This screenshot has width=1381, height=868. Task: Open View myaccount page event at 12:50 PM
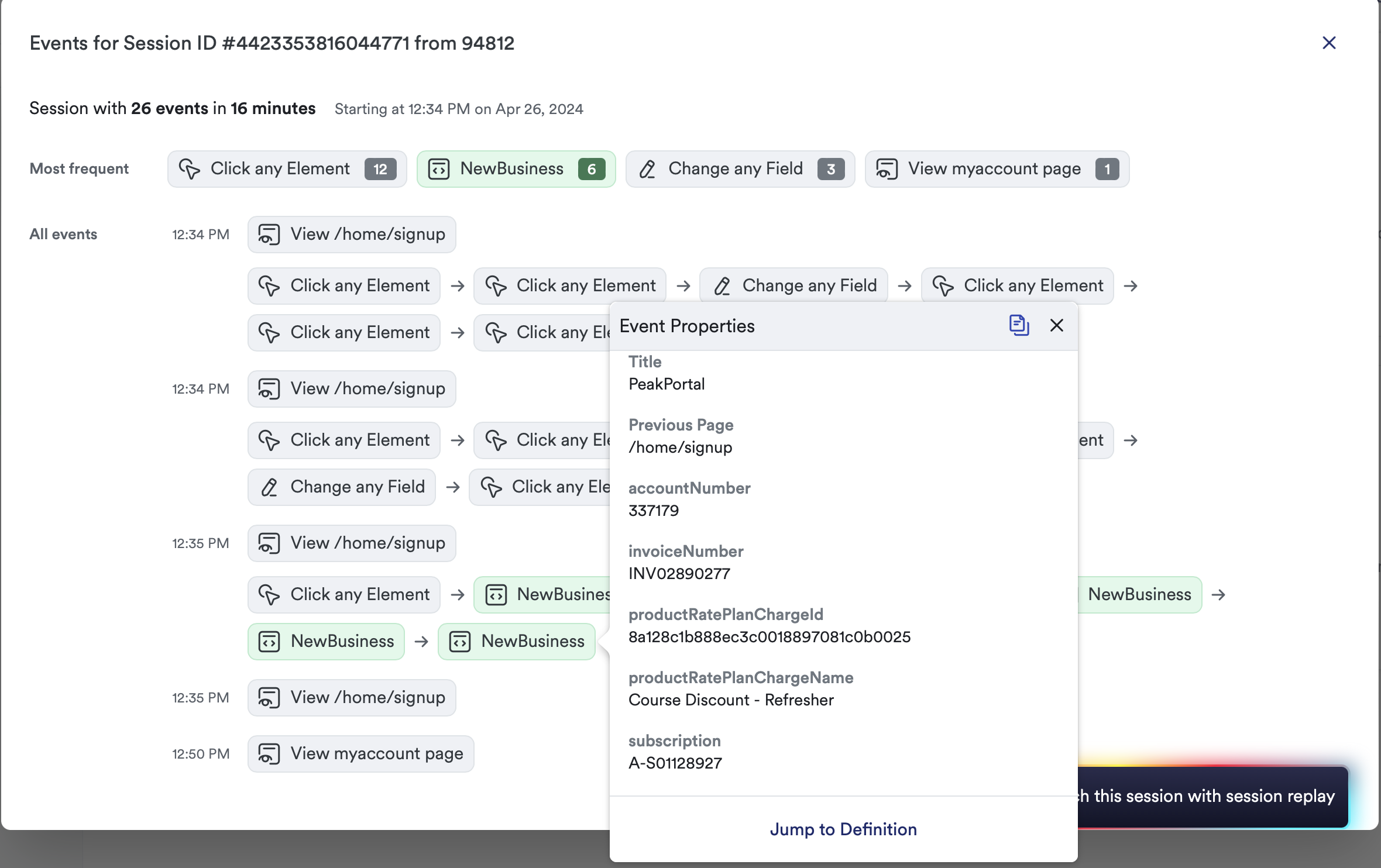(x=360, y=753)
